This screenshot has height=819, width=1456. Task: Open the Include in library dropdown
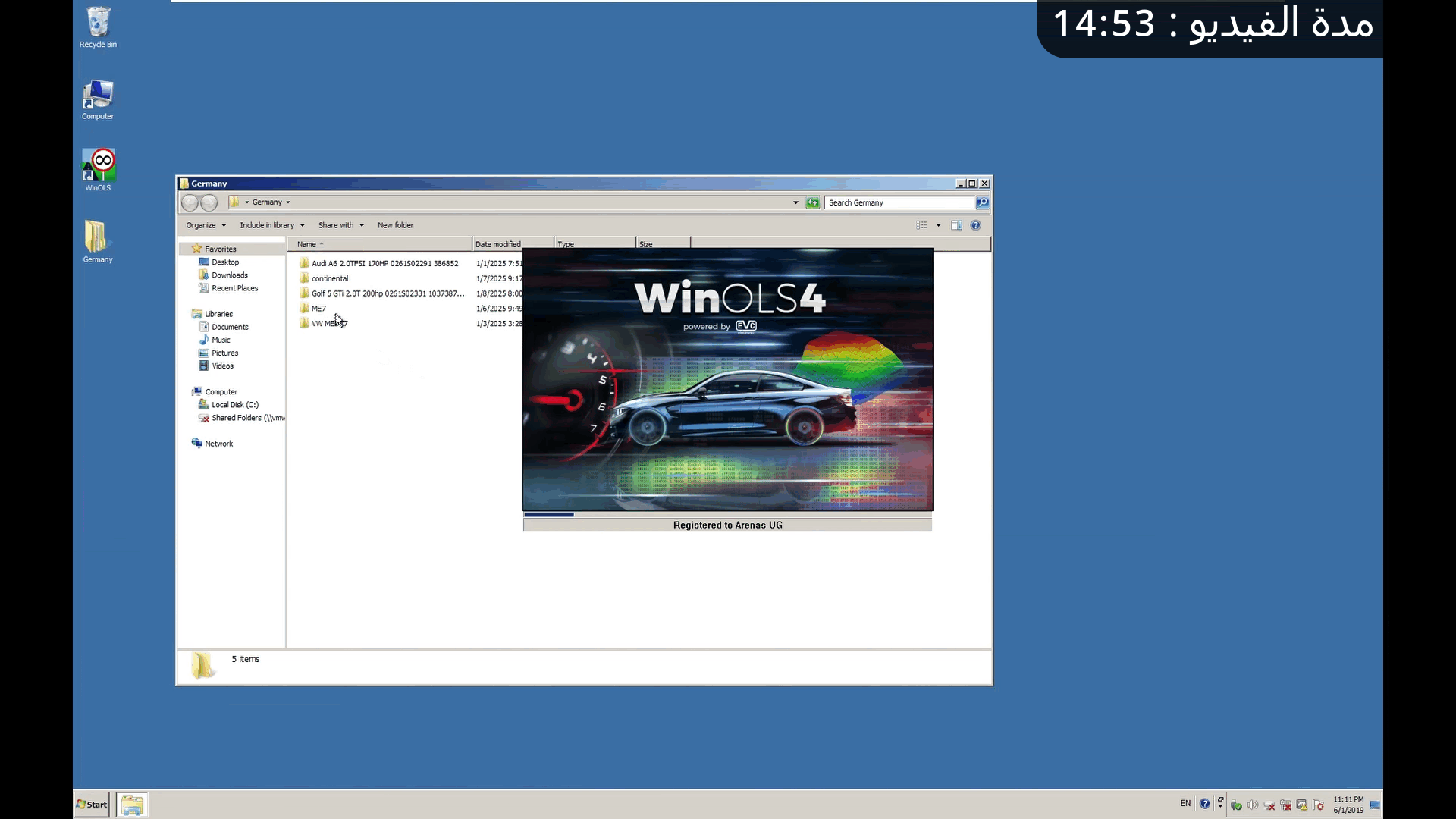coord(271,225)
